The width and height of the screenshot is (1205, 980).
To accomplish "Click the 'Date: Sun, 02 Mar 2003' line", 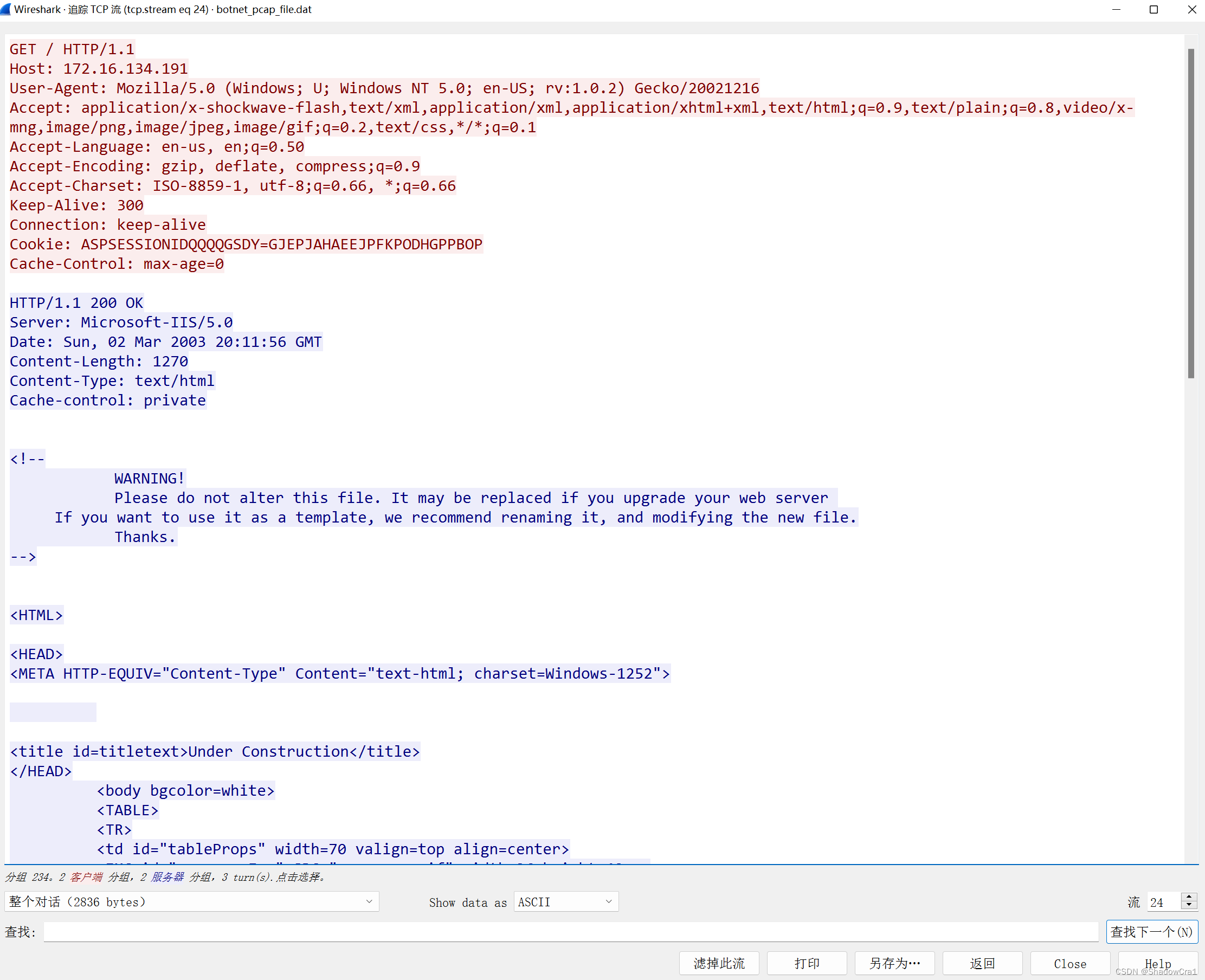I will tap(166, 341).
